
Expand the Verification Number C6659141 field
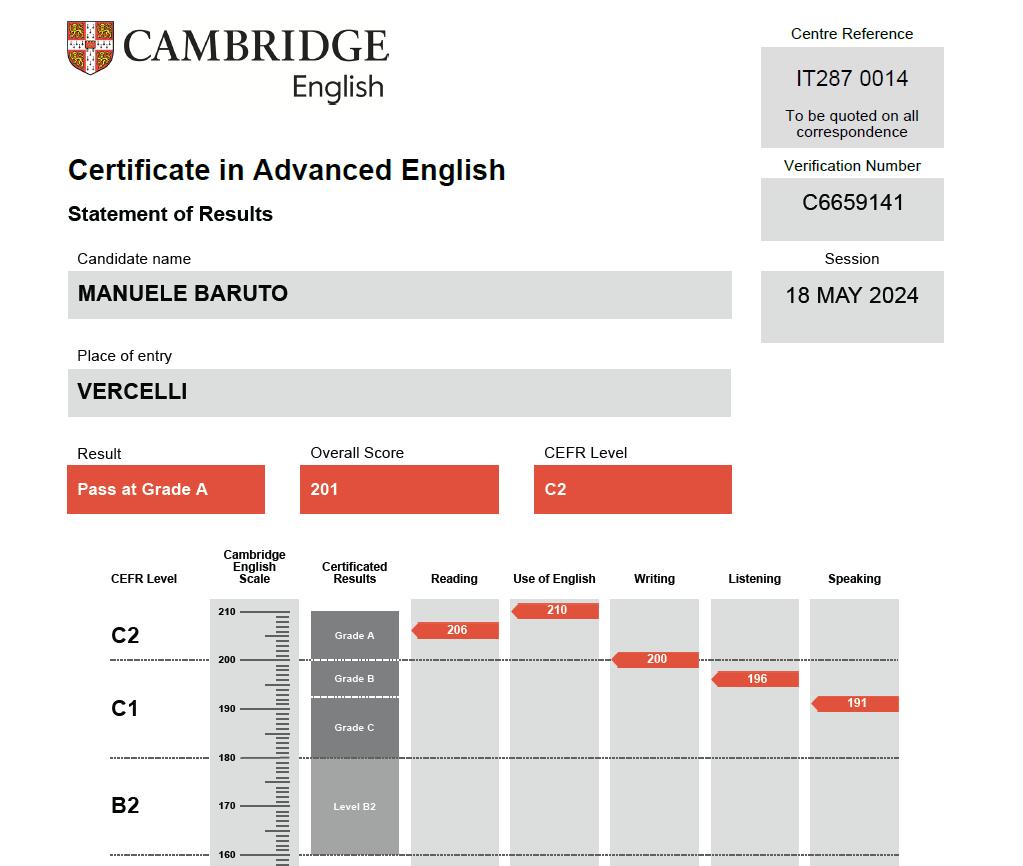[x=851, y=209]
